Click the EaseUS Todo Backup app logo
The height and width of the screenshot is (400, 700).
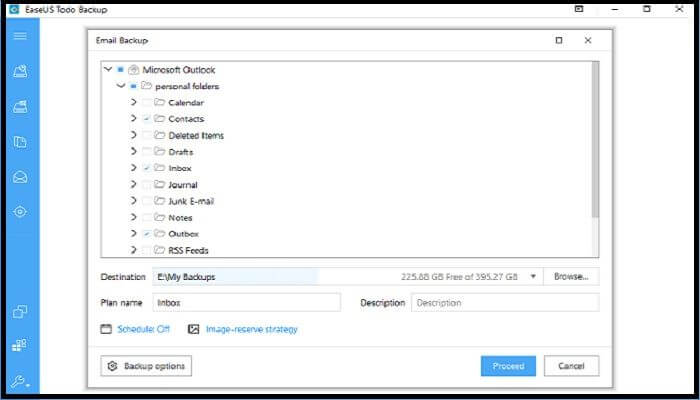tap(14, 9)
